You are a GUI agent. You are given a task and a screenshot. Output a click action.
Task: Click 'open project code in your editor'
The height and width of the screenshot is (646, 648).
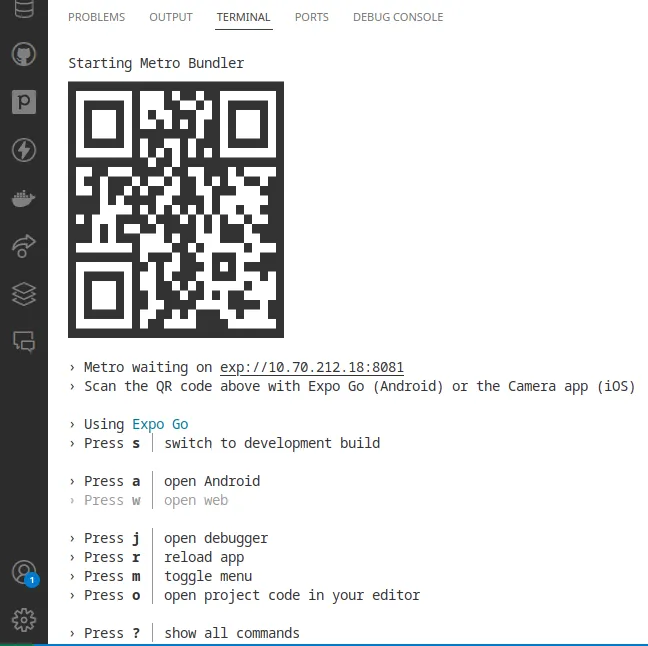[x=292, y=595]
